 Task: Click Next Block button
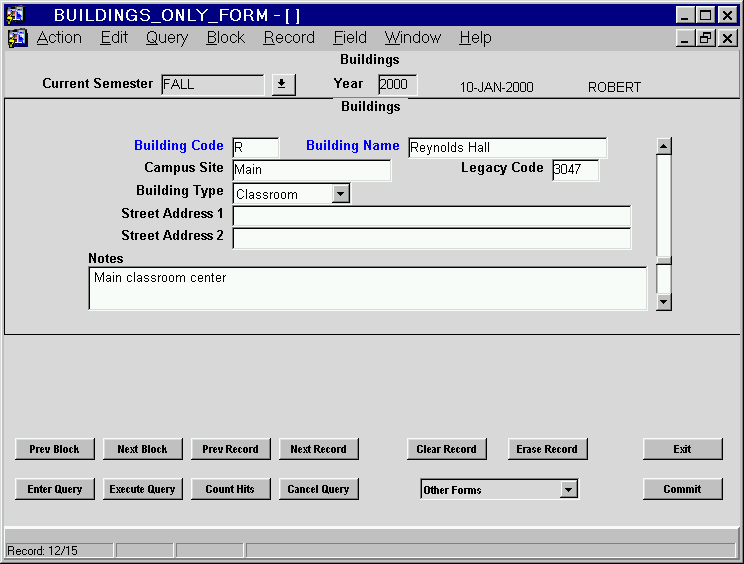(x=142, y=449)
